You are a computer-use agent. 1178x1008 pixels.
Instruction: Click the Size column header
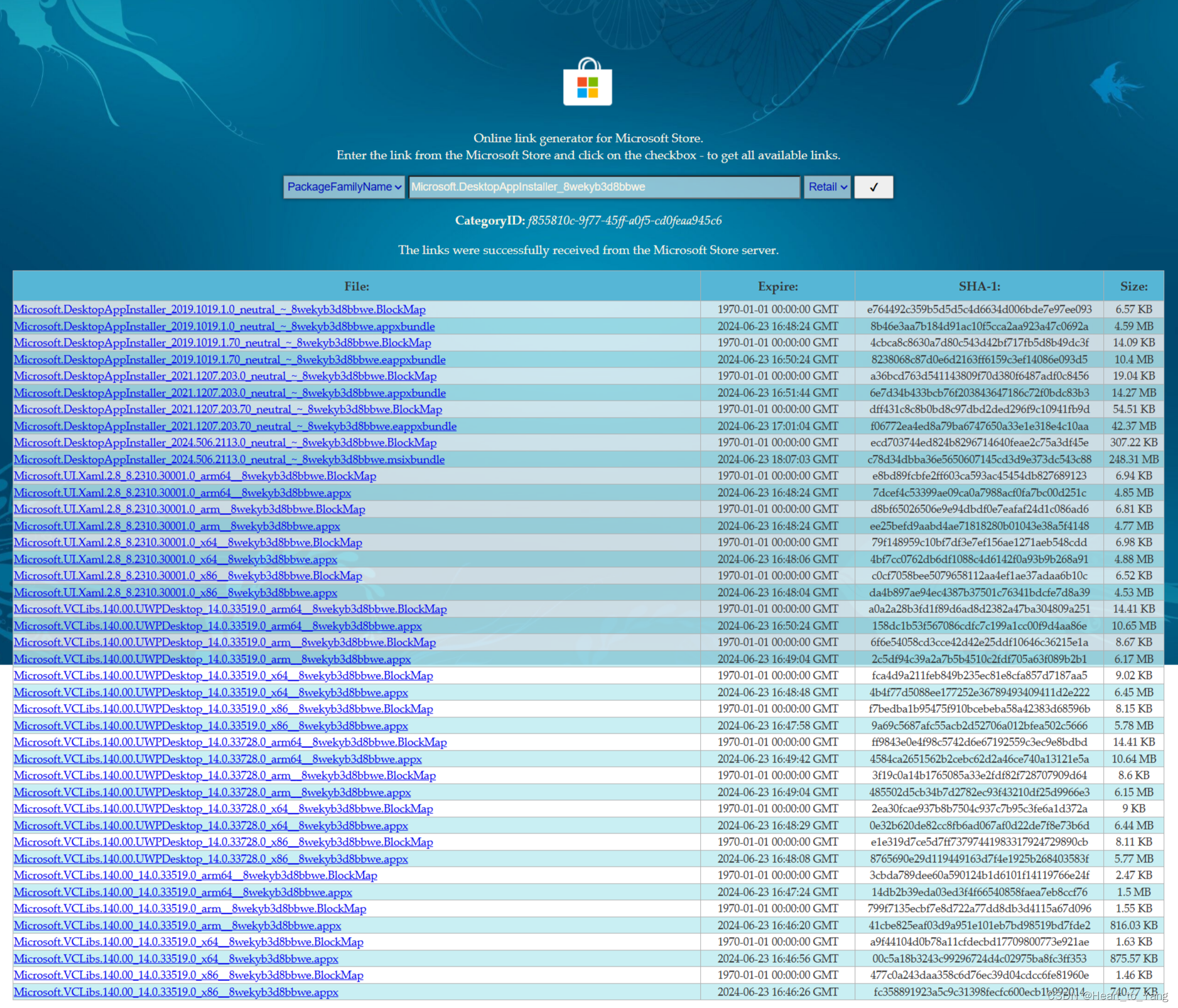1133,286
